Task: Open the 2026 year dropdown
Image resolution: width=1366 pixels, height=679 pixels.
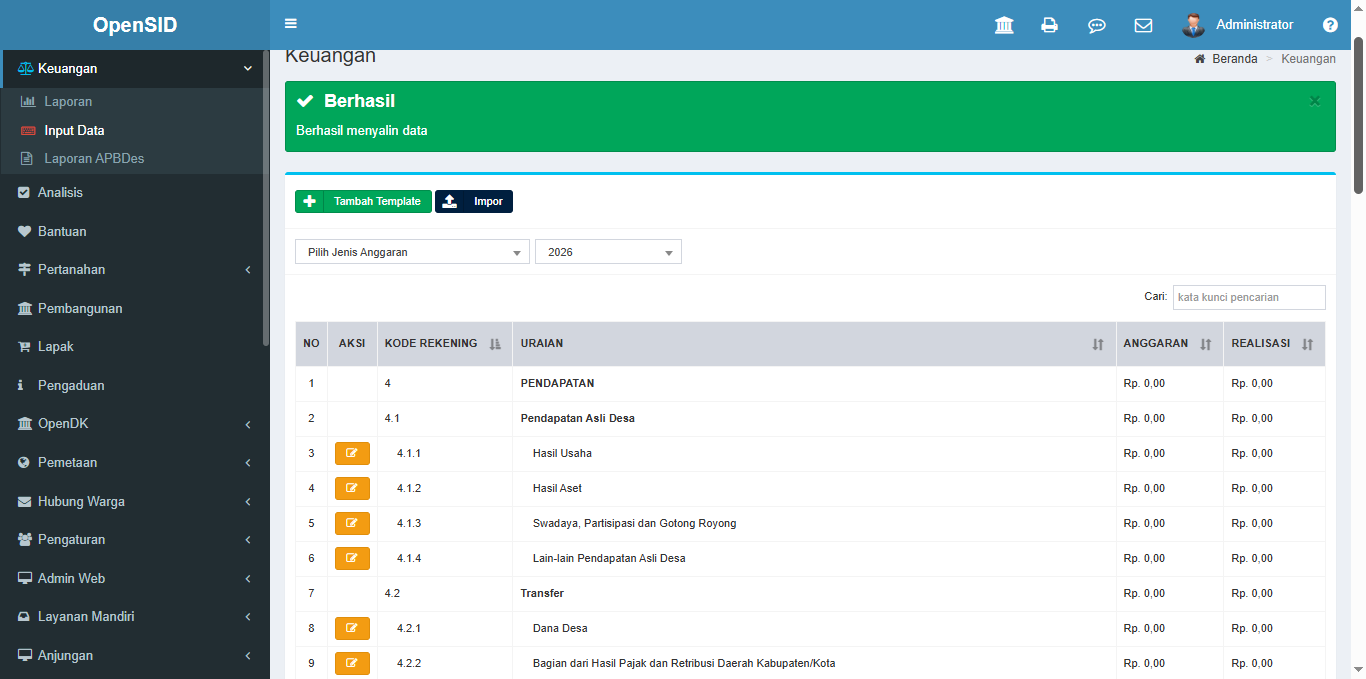Action: 608,252
